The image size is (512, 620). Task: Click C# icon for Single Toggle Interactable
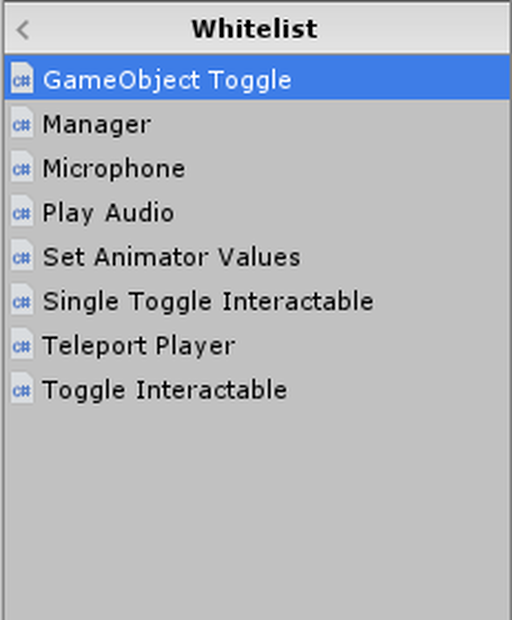click(x=22, y=300)
